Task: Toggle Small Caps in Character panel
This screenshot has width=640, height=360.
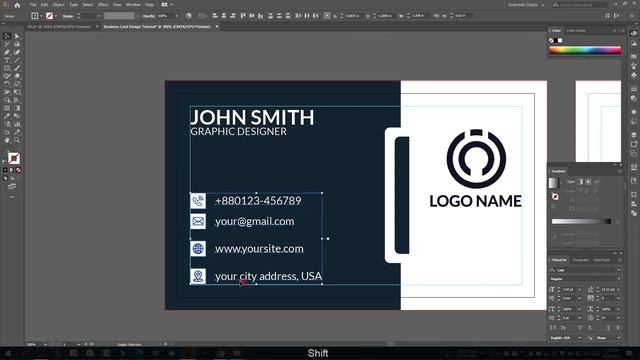Action: (563, 328)
